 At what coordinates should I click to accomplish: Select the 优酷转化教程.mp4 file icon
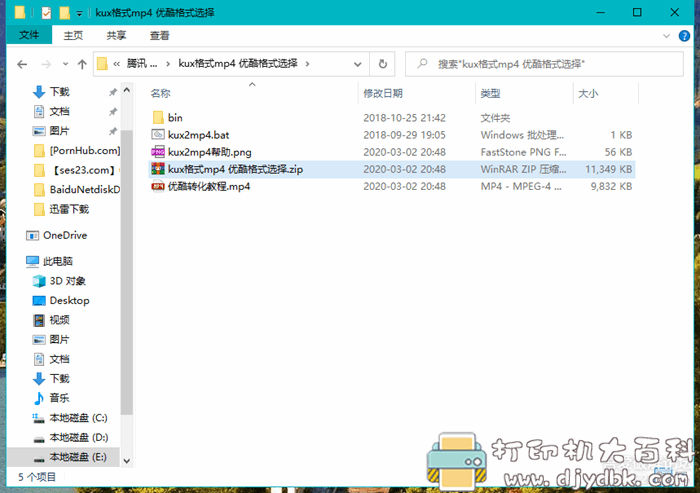coord(158,186)
